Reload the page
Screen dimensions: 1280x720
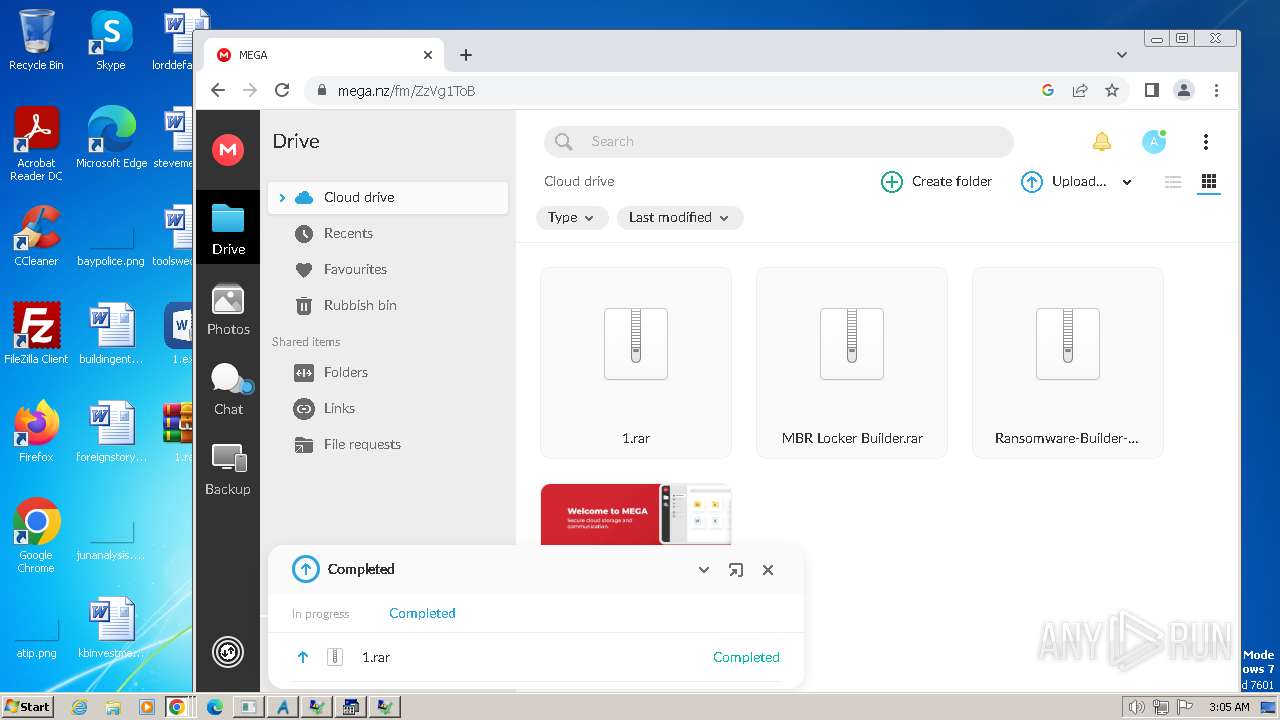click(x=282, y=90)
